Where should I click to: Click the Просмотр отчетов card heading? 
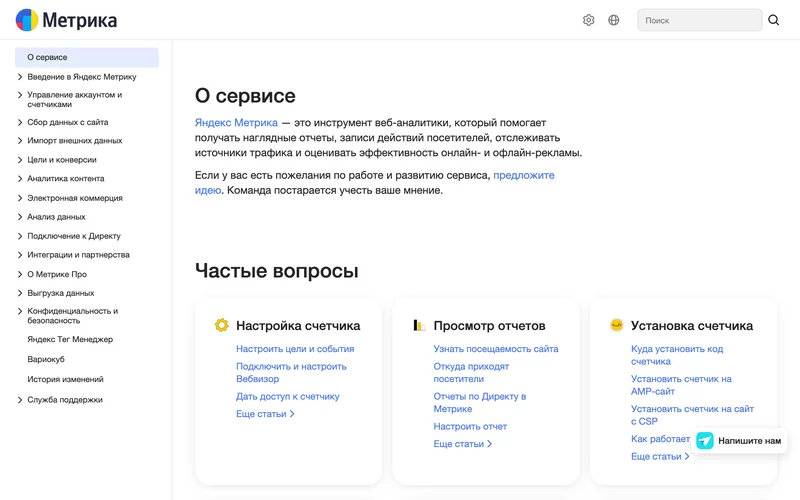tap(489, 326)
